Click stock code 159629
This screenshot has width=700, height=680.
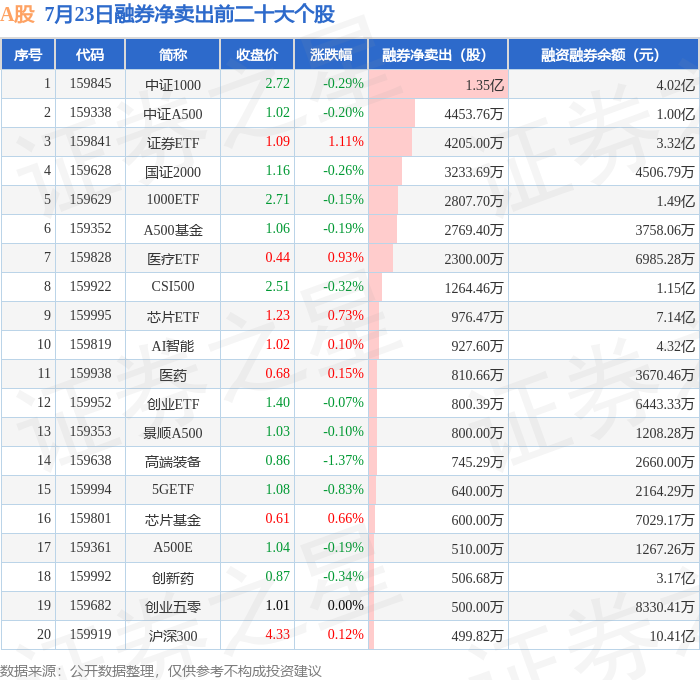90,200
